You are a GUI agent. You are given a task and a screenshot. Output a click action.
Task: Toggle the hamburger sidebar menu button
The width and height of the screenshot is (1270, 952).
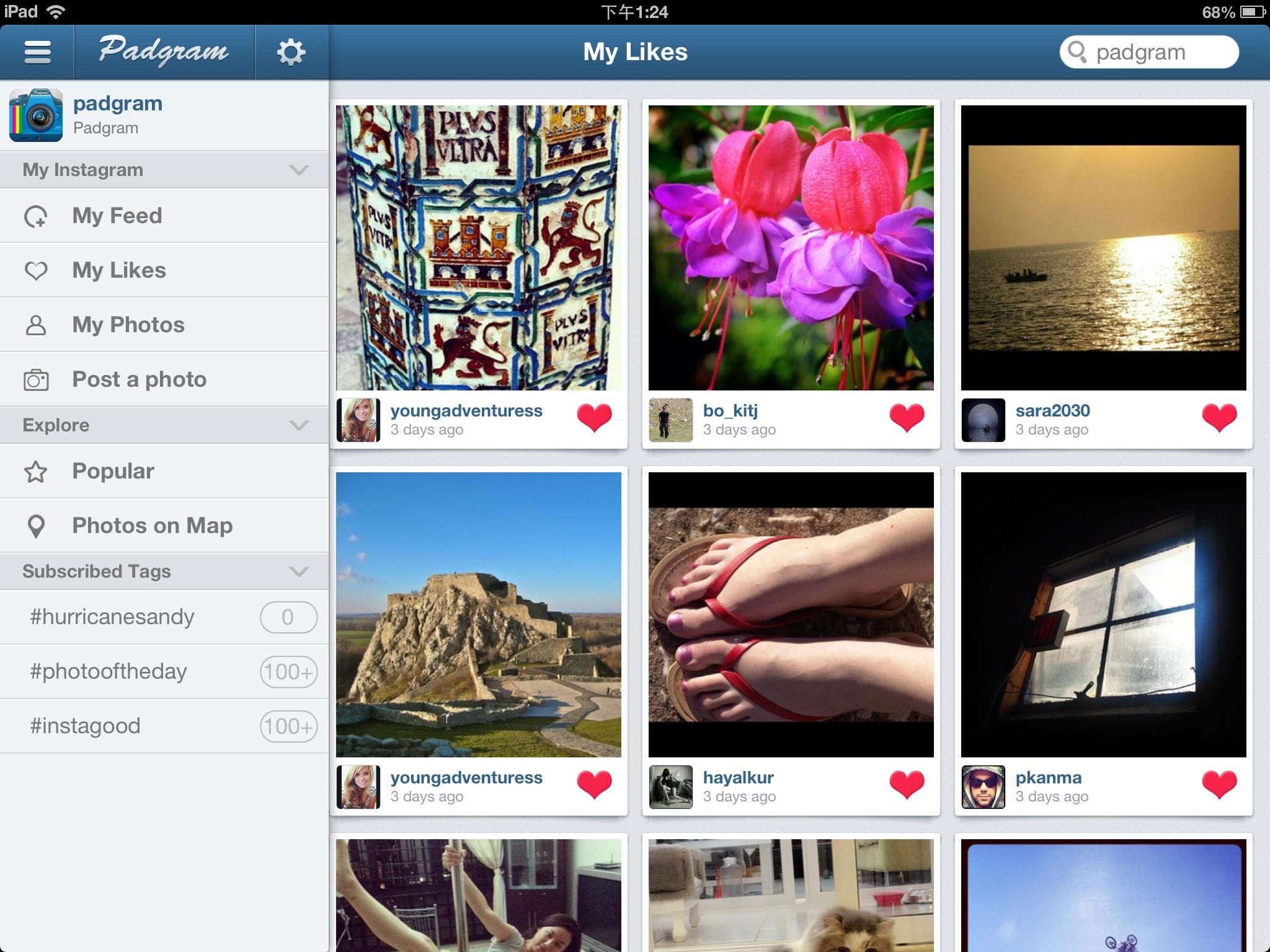point(37,52)
